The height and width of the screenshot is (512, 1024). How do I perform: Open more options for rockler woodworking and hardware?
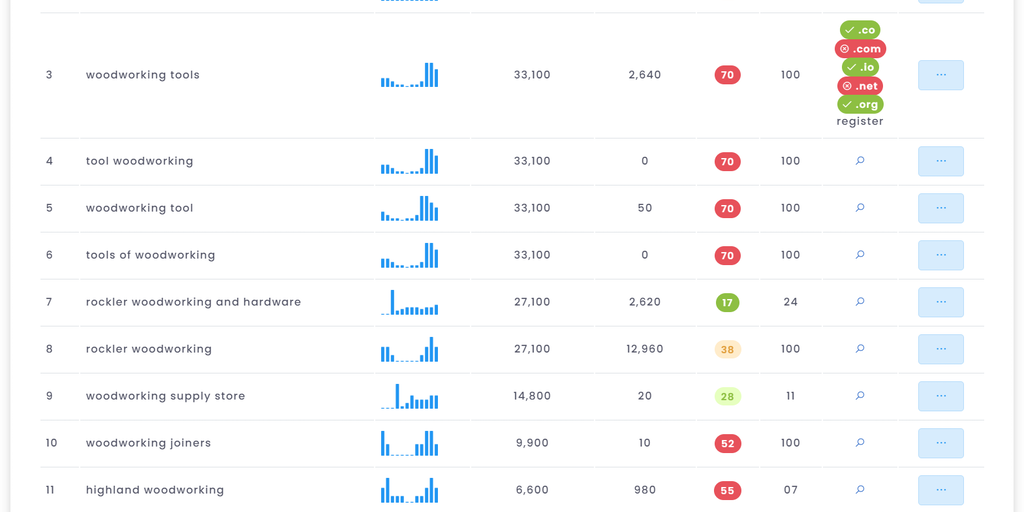tap(940, 302)
